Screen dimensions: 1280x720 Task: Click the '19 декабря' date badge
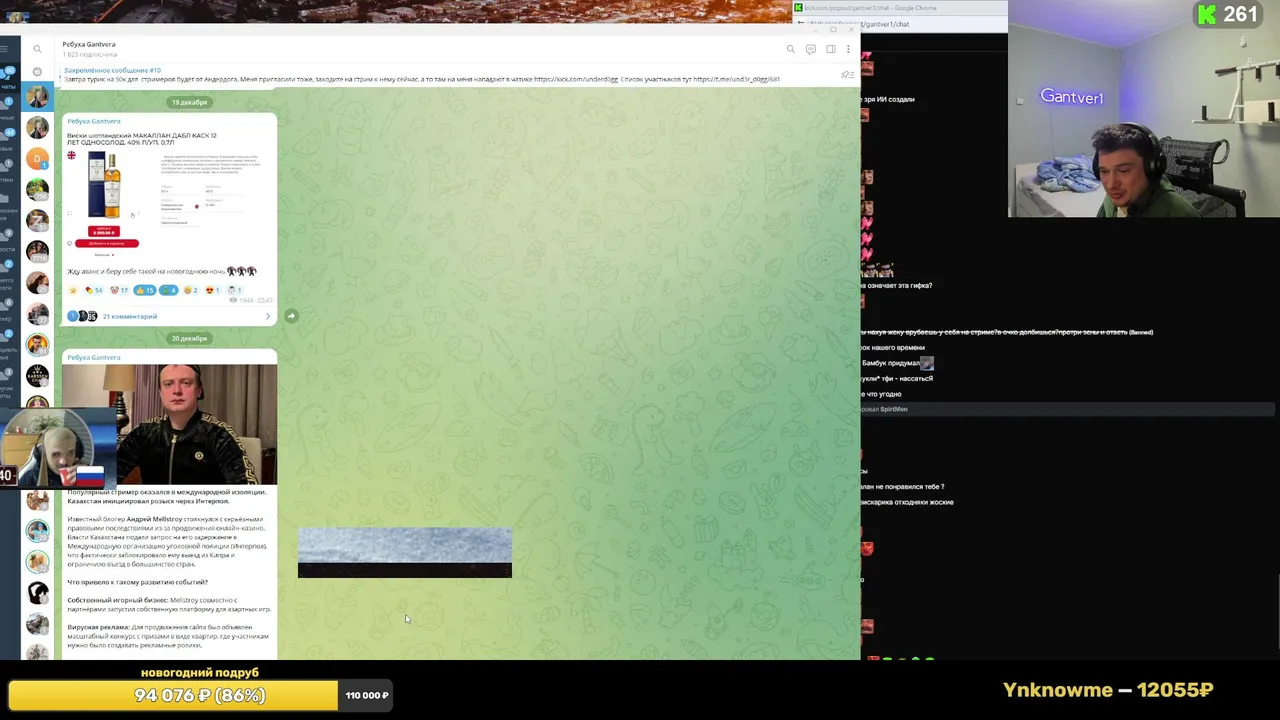[x=189, y=102]
